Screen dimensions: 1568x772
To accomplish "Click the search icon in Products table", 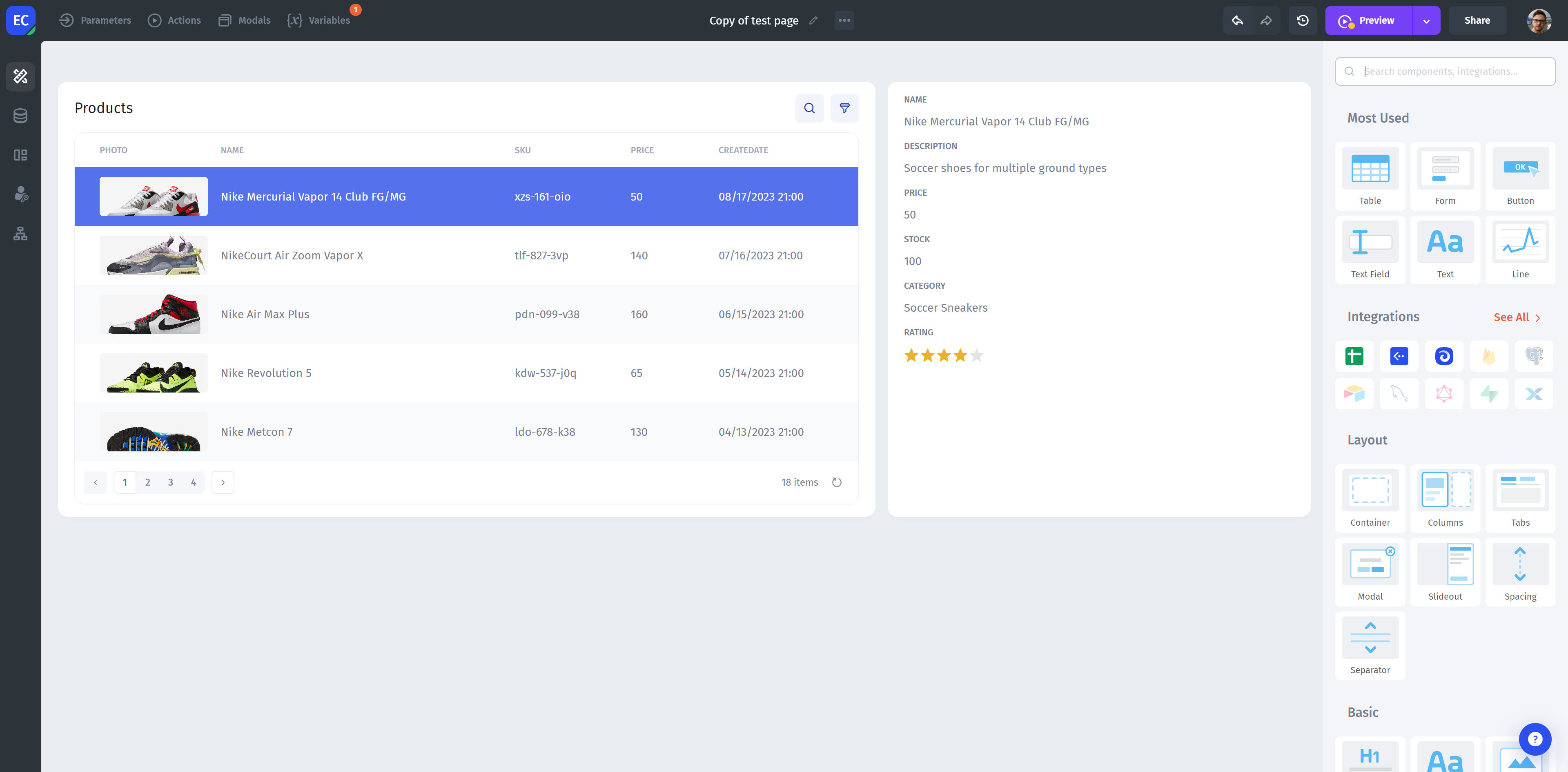I will [x=809, y=108].
